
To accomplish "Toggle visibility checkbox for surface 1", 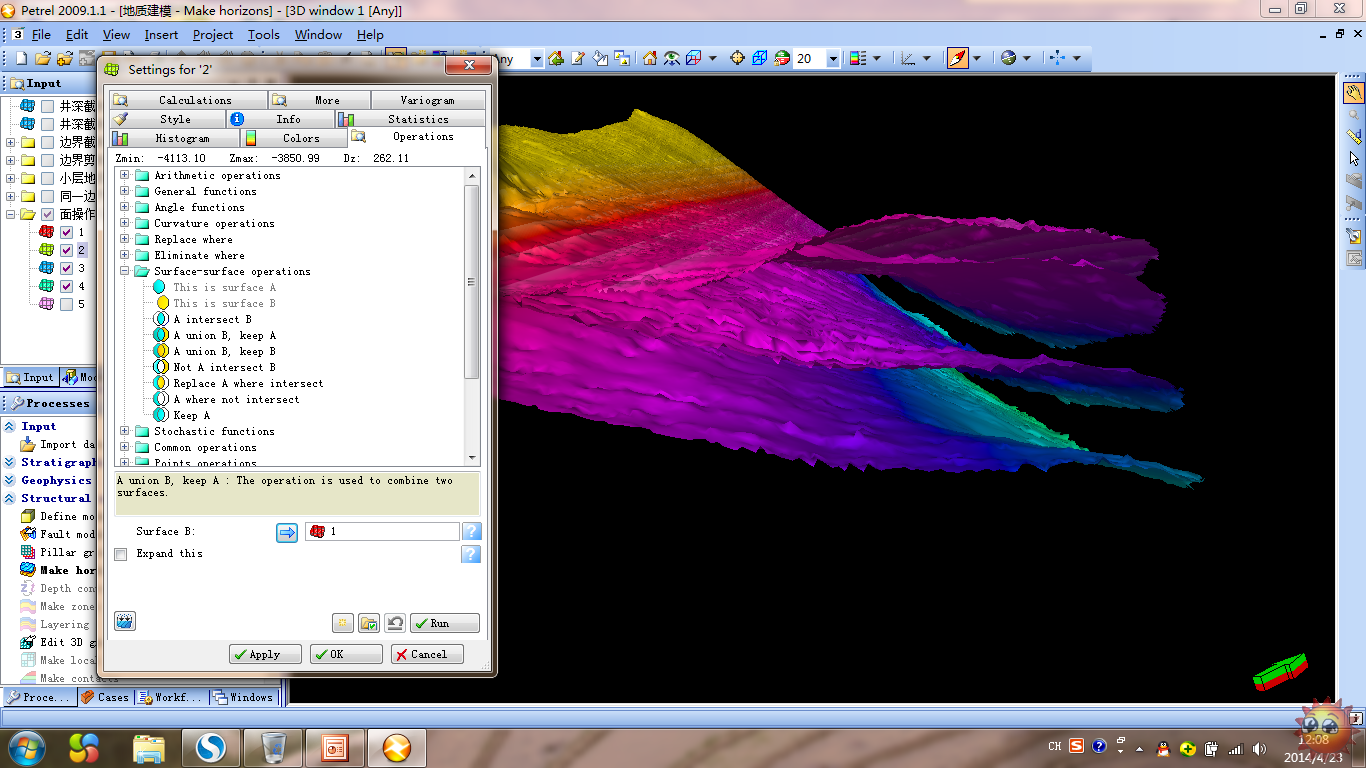I will click(67, 232).
